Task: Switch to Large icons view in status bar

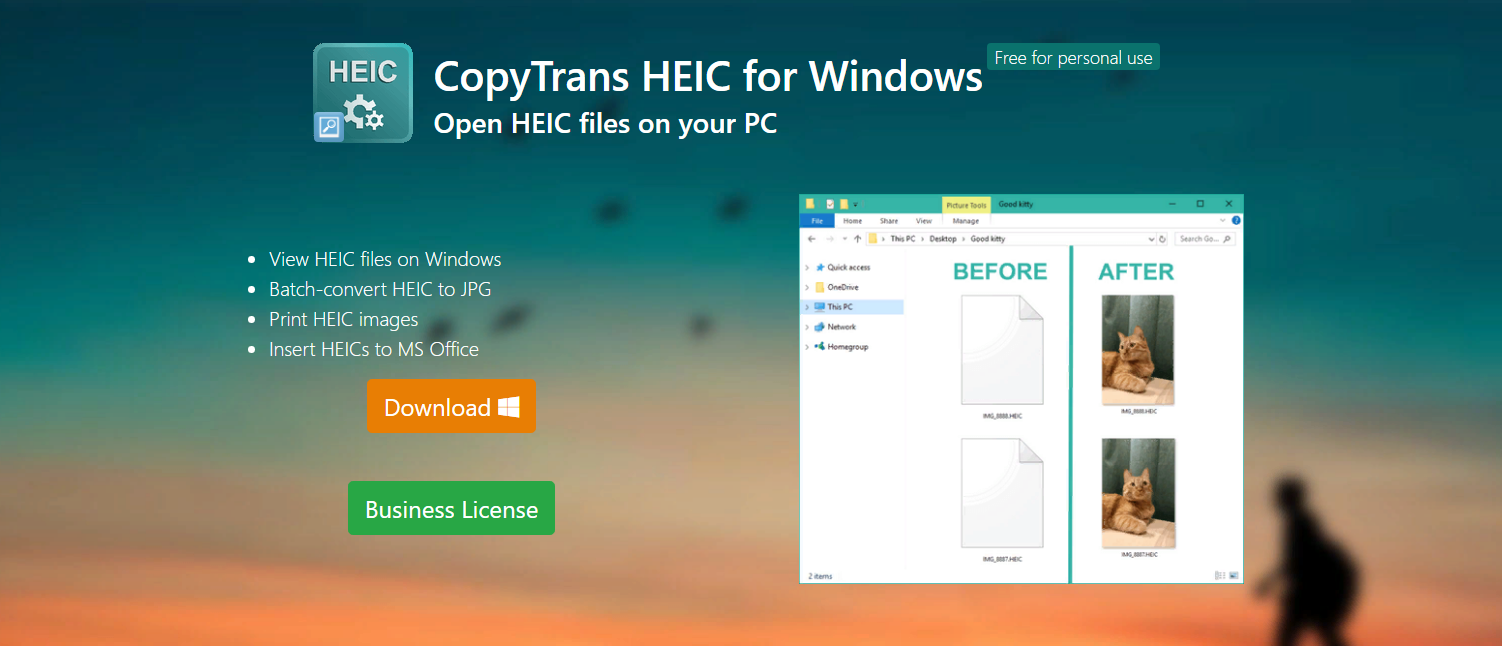Action: coord(1234,576)
